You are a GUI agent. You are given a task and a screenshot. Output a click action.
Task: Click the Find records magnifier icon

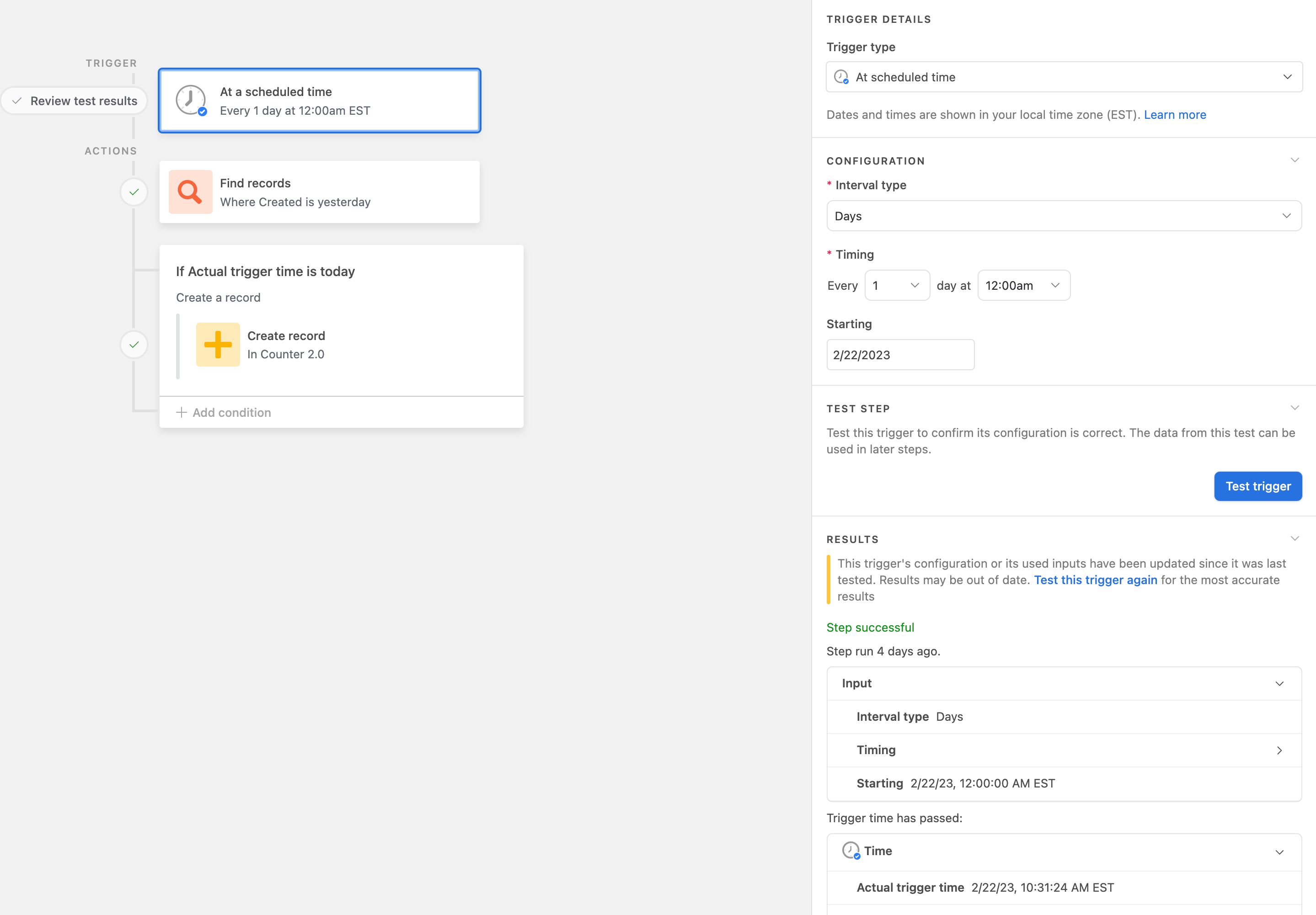[x=190, y=192]
